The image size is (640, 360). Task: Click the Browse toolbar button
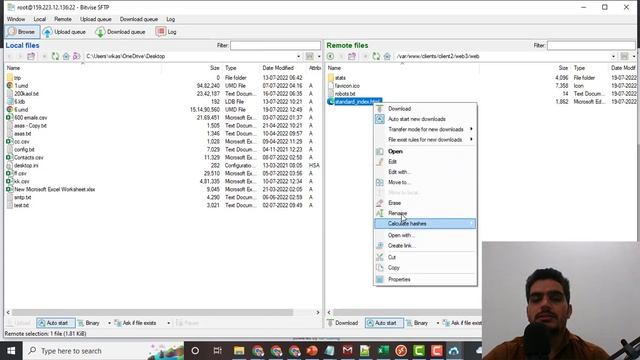[22, 32]
